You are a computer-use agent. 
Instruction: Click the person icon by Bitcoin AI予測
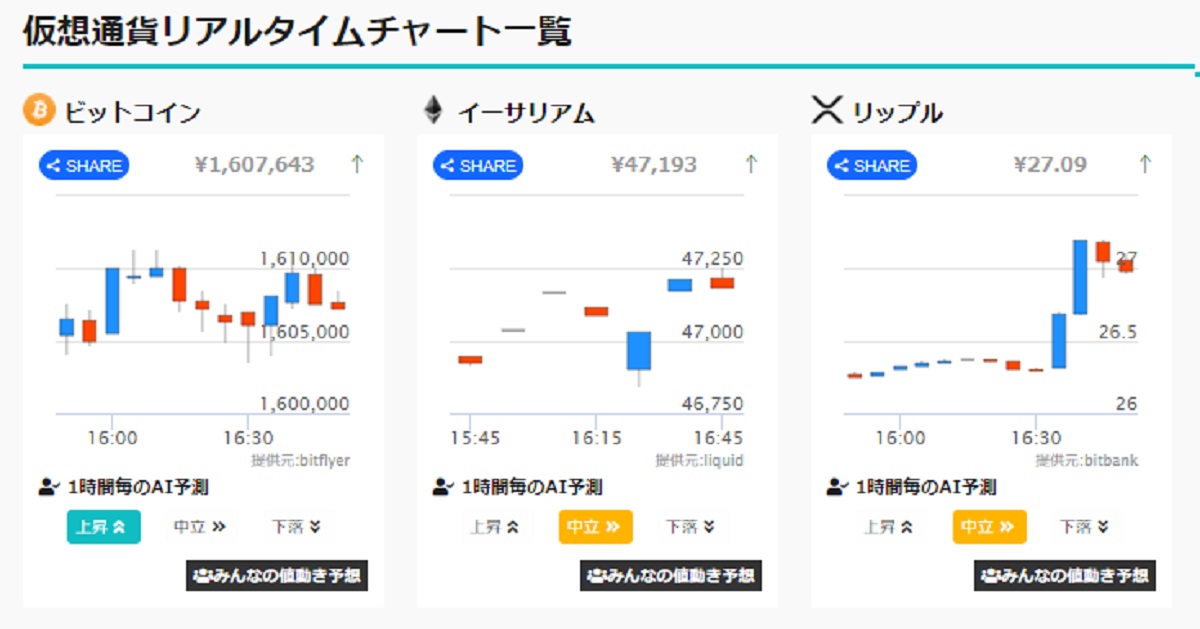pyautogui.click(x=49, y=488)
